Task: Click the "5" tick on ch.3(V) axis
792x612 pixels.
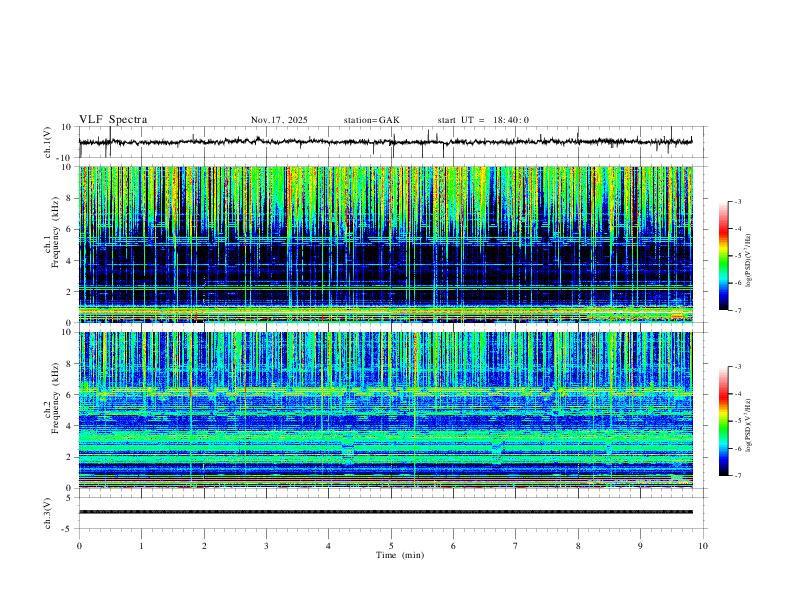Action: [x=70, y=498]
